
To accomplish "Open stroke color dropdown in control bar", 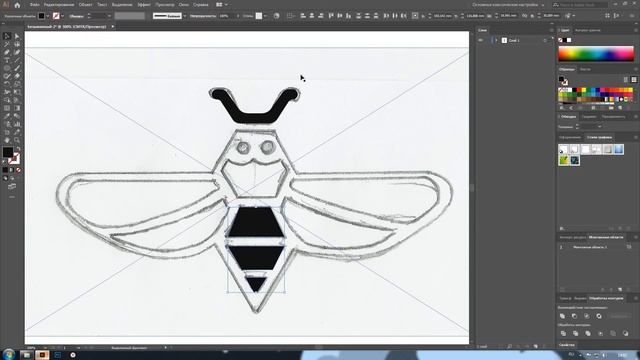I will pos(62,16).
